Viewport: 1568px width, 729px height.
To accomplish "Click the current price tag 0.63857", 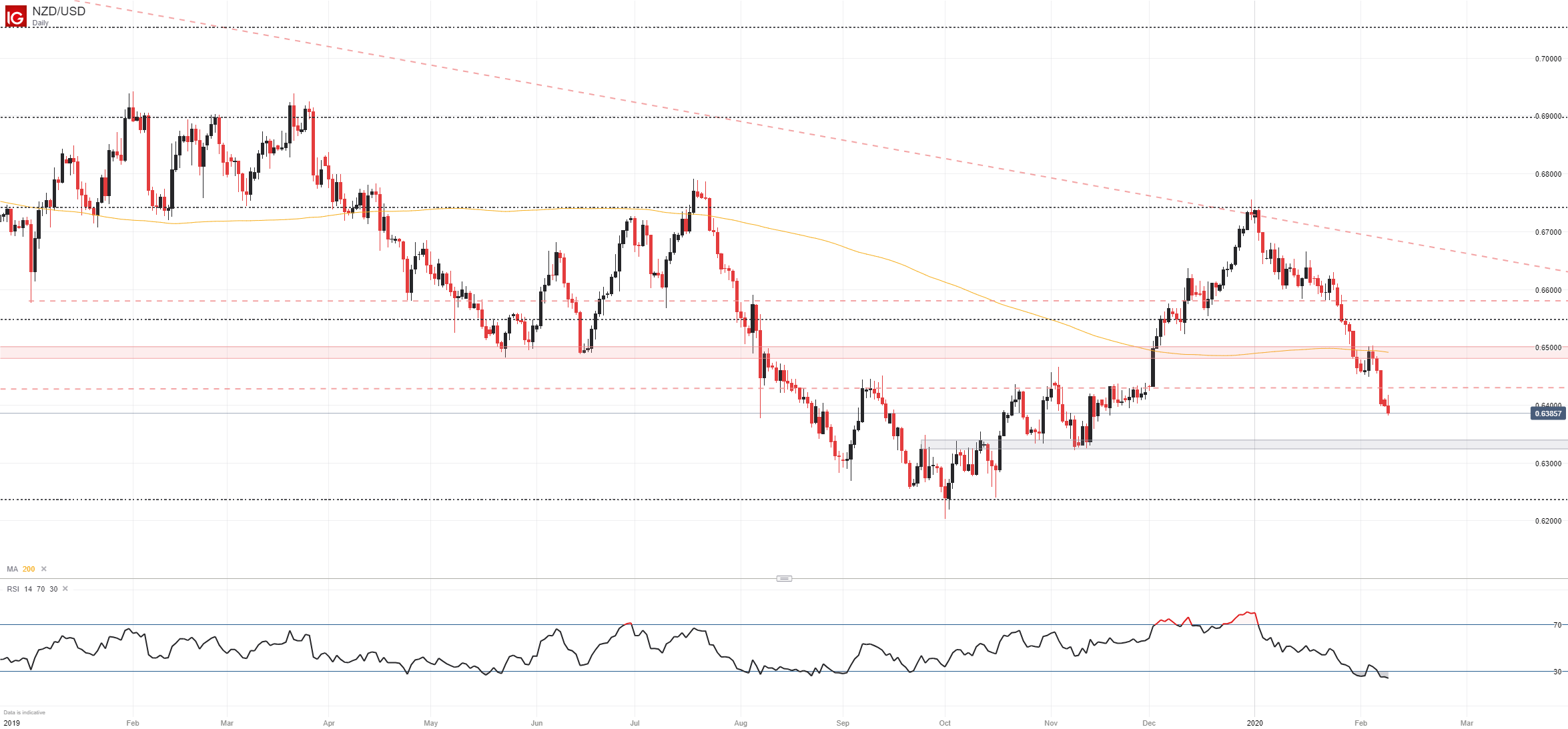I will coord(1548,414).
